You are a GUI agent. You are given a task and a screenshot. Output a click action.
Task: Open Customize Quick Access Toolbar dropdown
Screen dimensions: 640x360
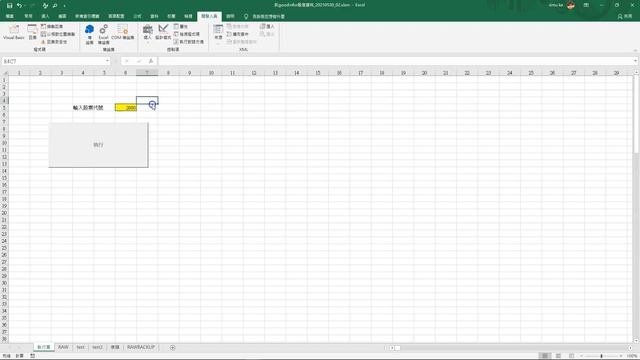click(64, 6)
